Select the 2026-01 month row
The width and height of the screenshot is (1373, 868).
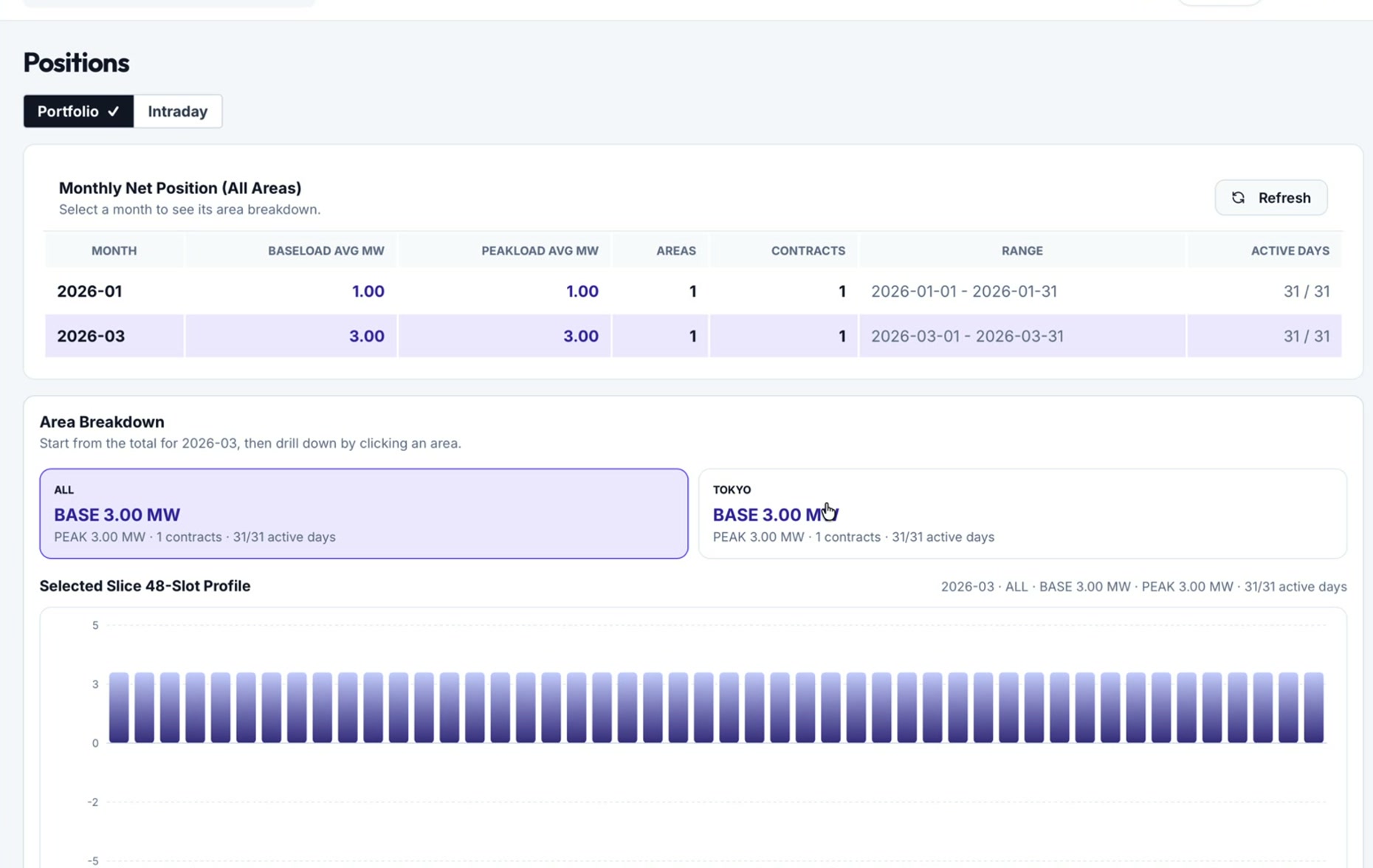[295, 291]
